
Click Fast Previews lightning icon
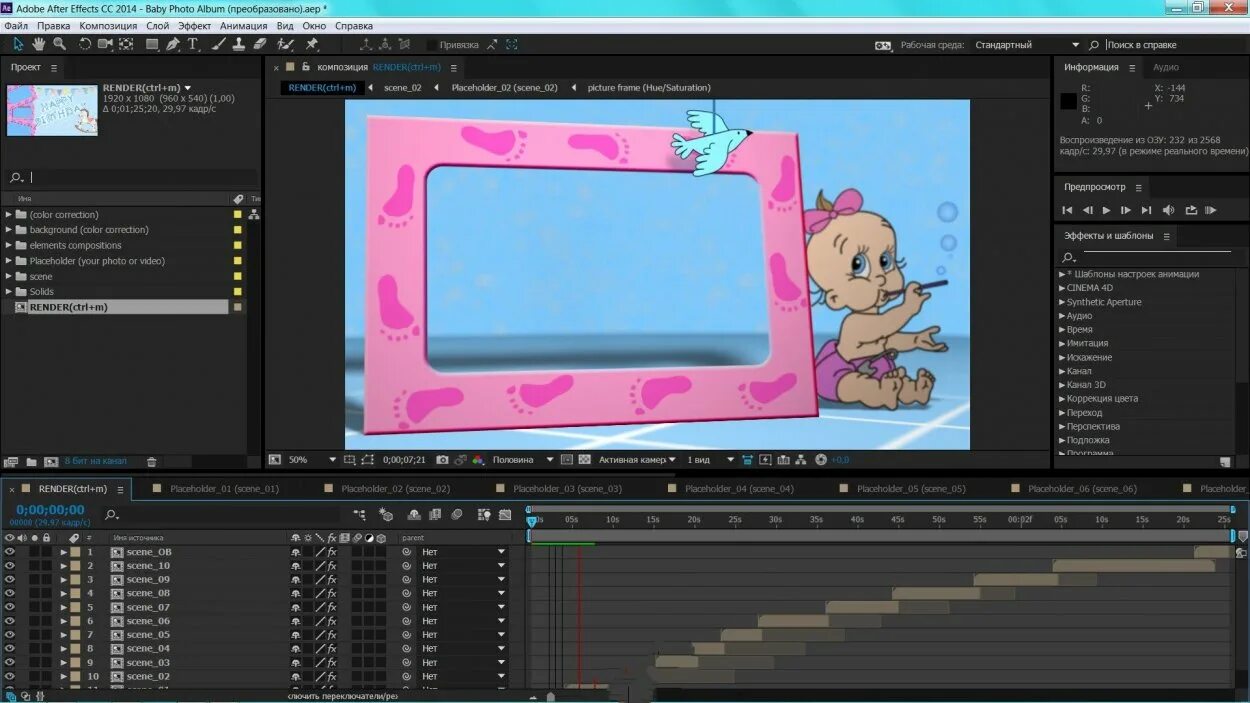pyautogui.click(x=765, y=460)
